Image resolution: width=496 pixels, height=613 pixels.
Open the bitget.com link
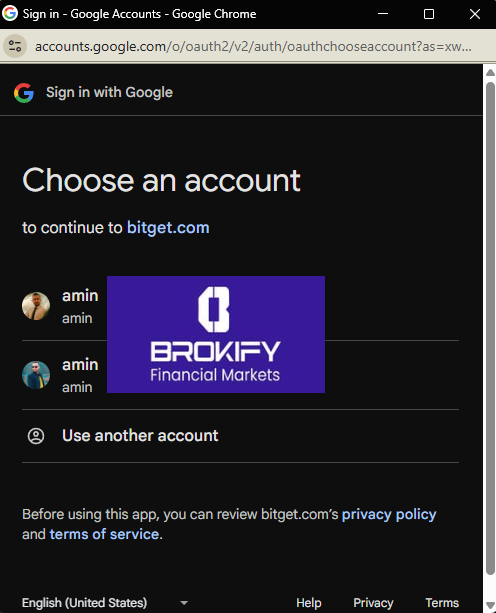[x=168, y=228]
